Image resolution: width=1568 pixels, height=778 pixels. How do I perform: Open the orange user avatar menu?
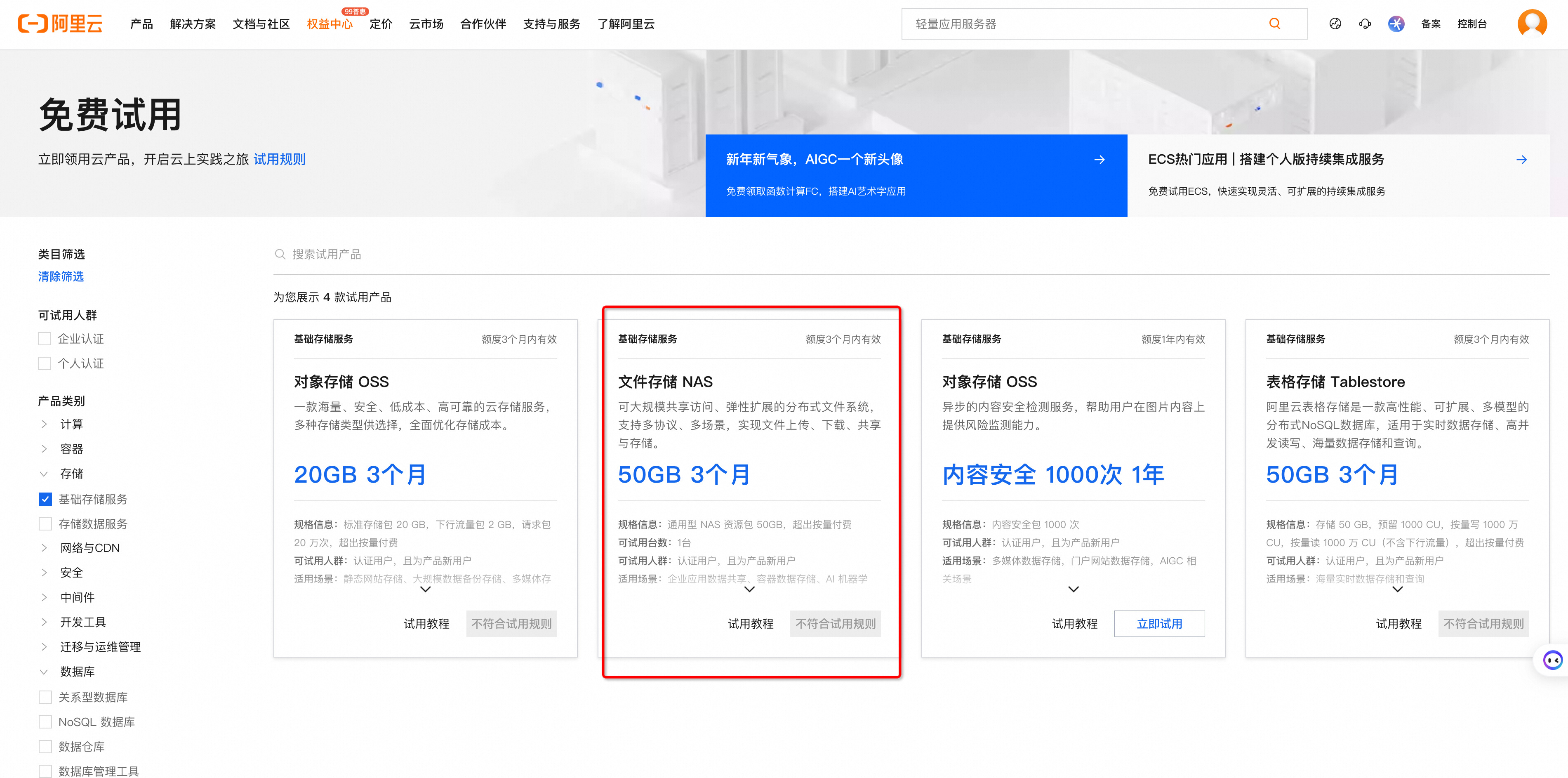[1532, 24]
